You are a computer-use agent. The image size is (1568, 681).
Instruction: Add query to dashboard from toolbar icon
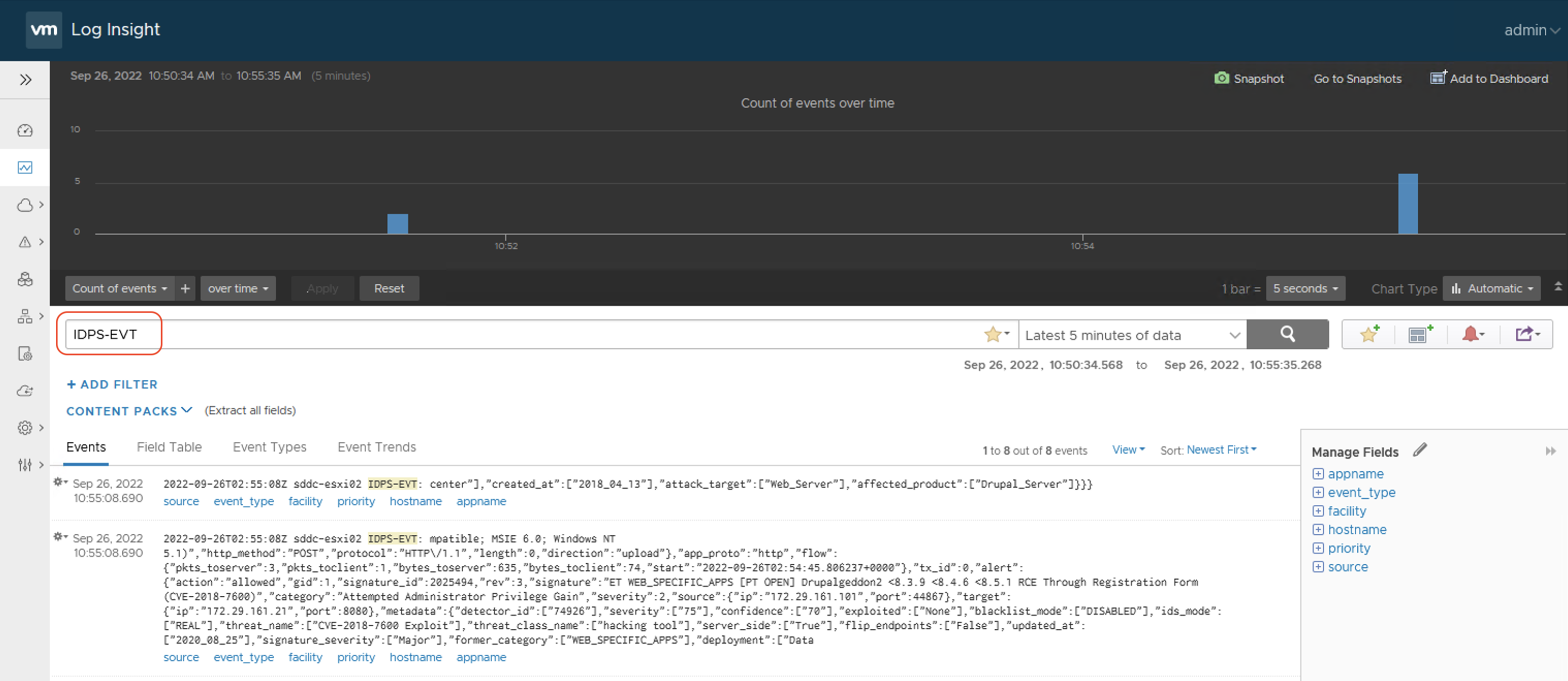[1421, 334]
